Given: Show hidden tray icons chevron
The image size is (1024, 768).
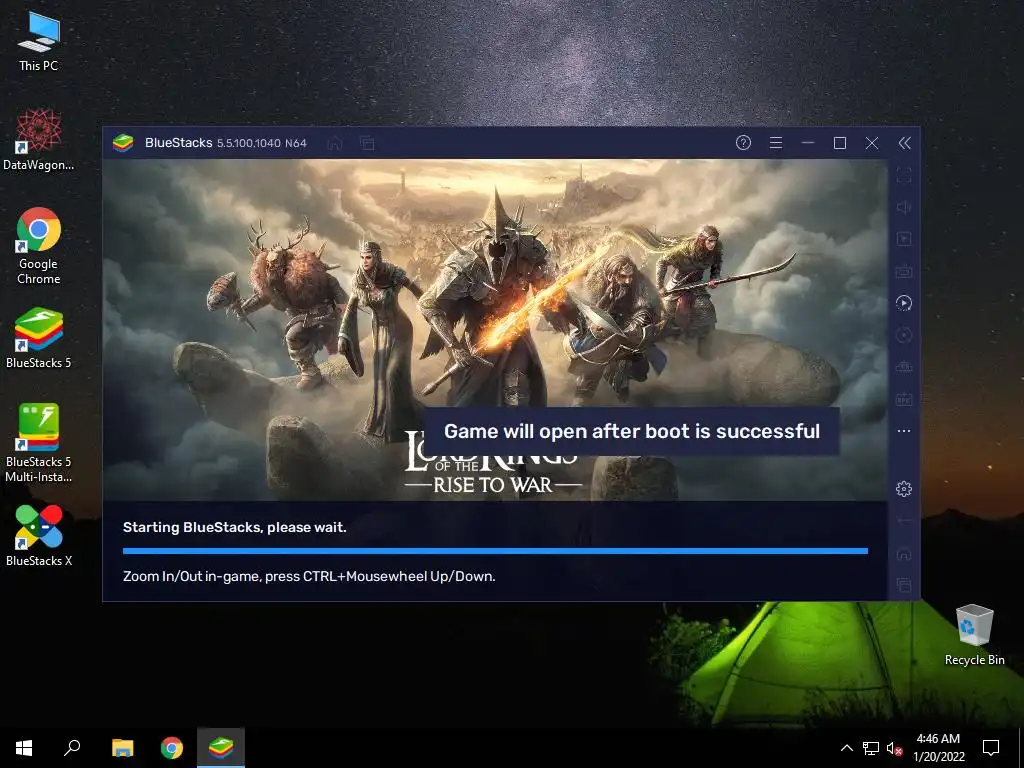Looking at the screenshot, I should (x=846, y=748).
